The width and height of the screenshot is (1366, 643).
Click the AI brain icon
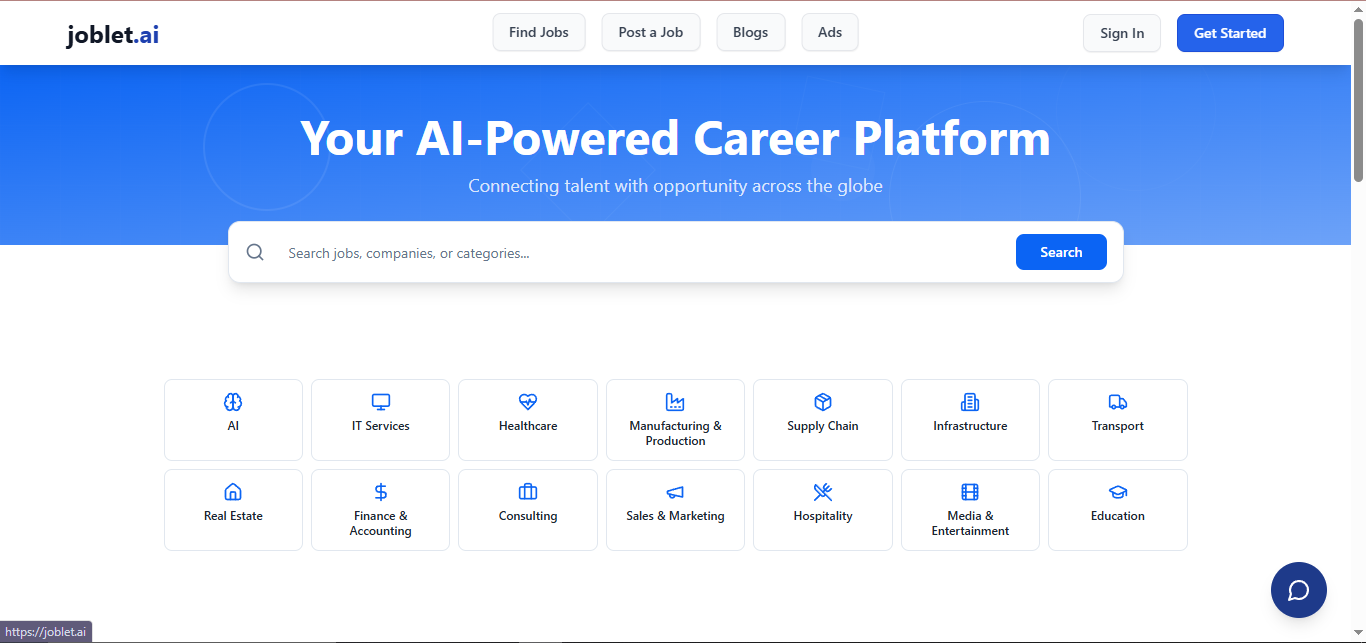(x=233, y=402)
